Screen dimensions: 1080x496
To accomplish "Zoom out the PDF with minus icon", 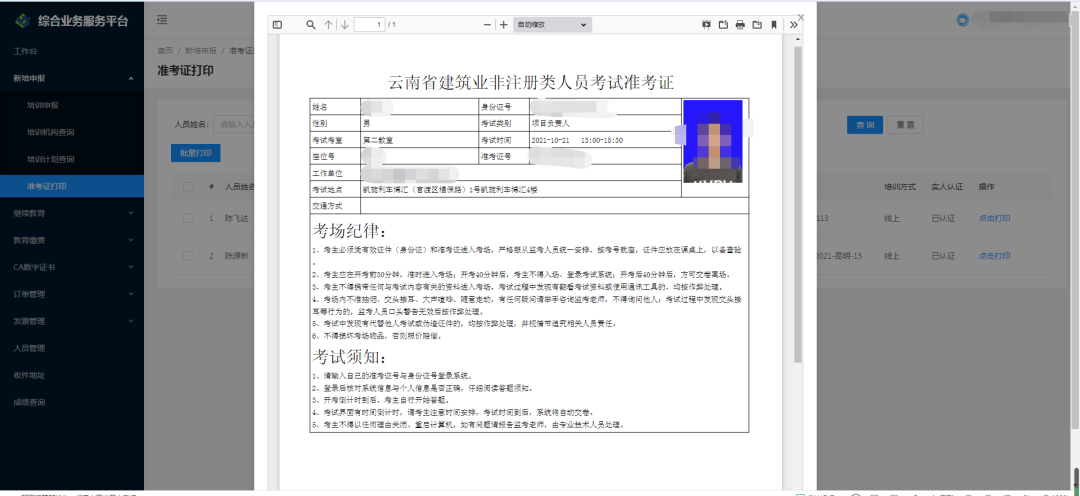I will [x=487, y=24].
